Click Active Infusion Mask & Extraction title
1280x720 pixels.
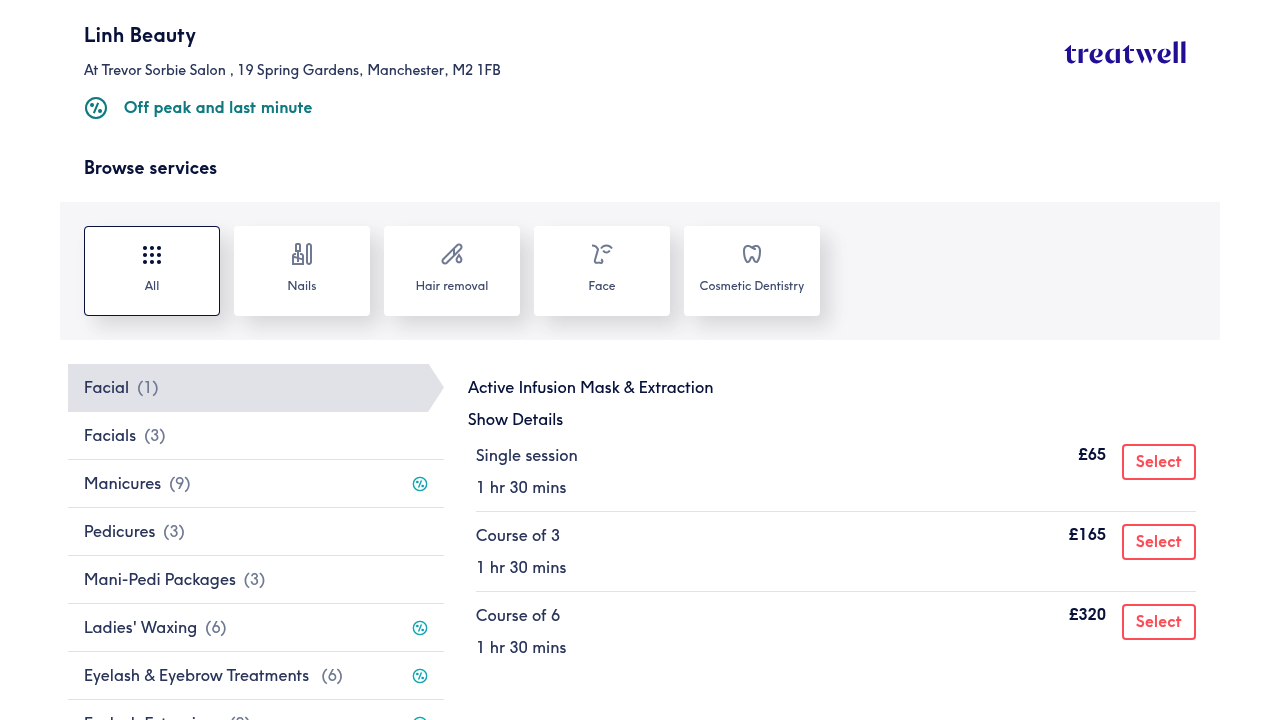[x=590, y=388]
